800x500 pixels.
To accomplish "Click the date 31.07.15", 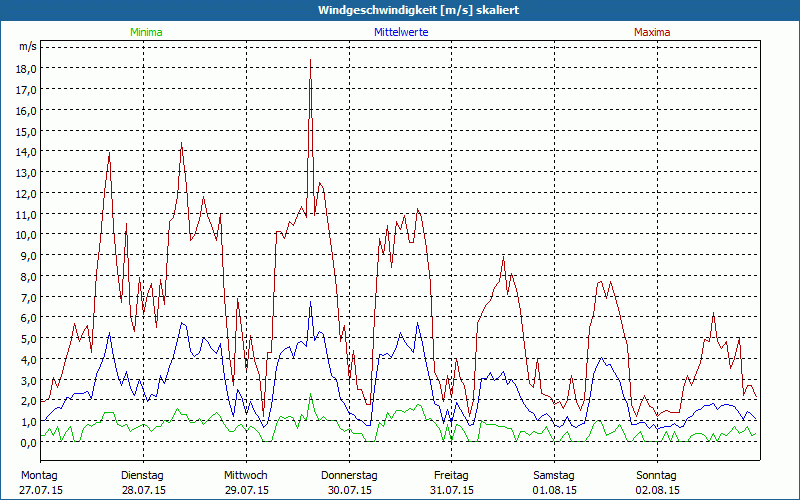I will 452,490.
